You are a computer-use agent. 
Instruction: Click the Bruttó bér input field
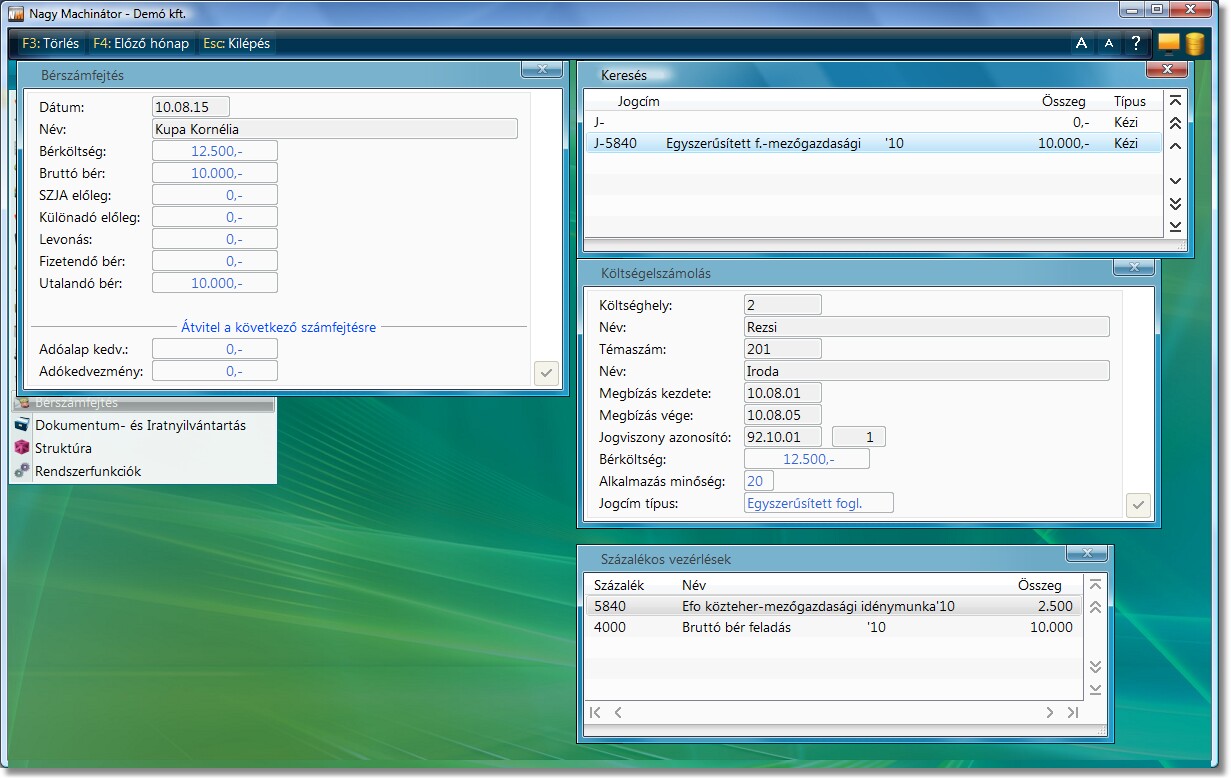coord(215,173)
